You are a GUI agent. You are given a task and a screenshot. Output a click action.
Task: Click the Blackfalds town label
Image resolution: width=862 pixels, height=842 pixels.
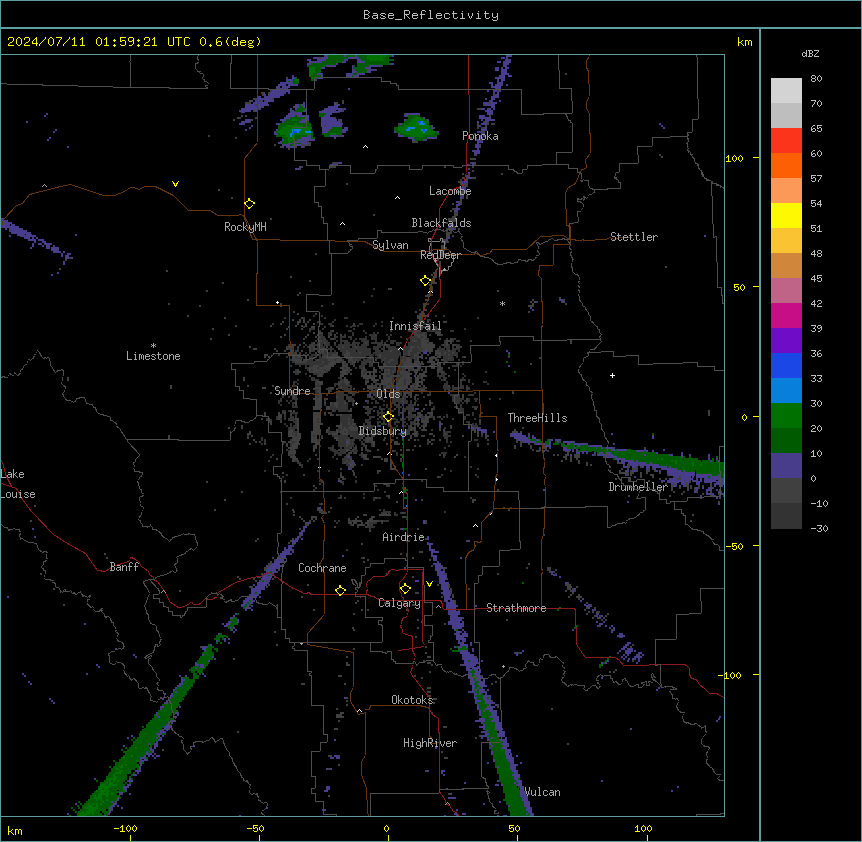click(441, 223)
